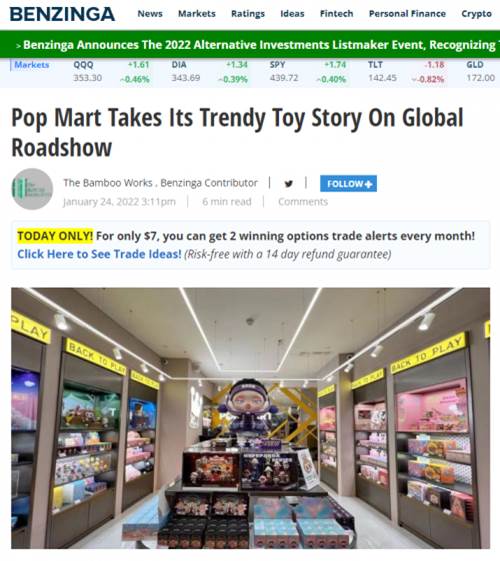This screenshot has height=561, width=500.
Task: Open the Pop Mart store article photo
Action: click(x=250, y=418)
